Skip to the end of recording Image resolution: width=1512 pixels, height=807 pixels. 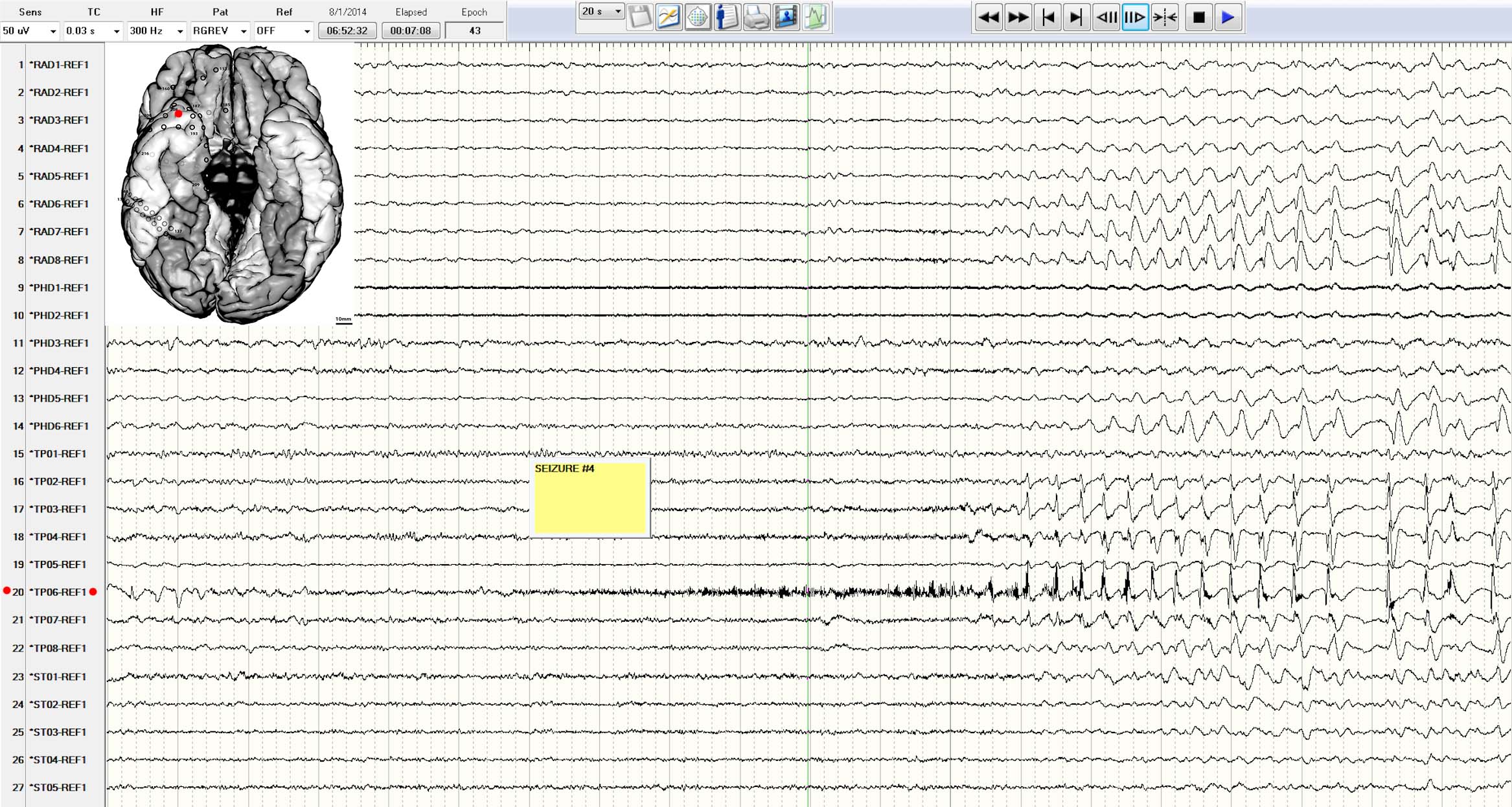tap(1075, 17)
